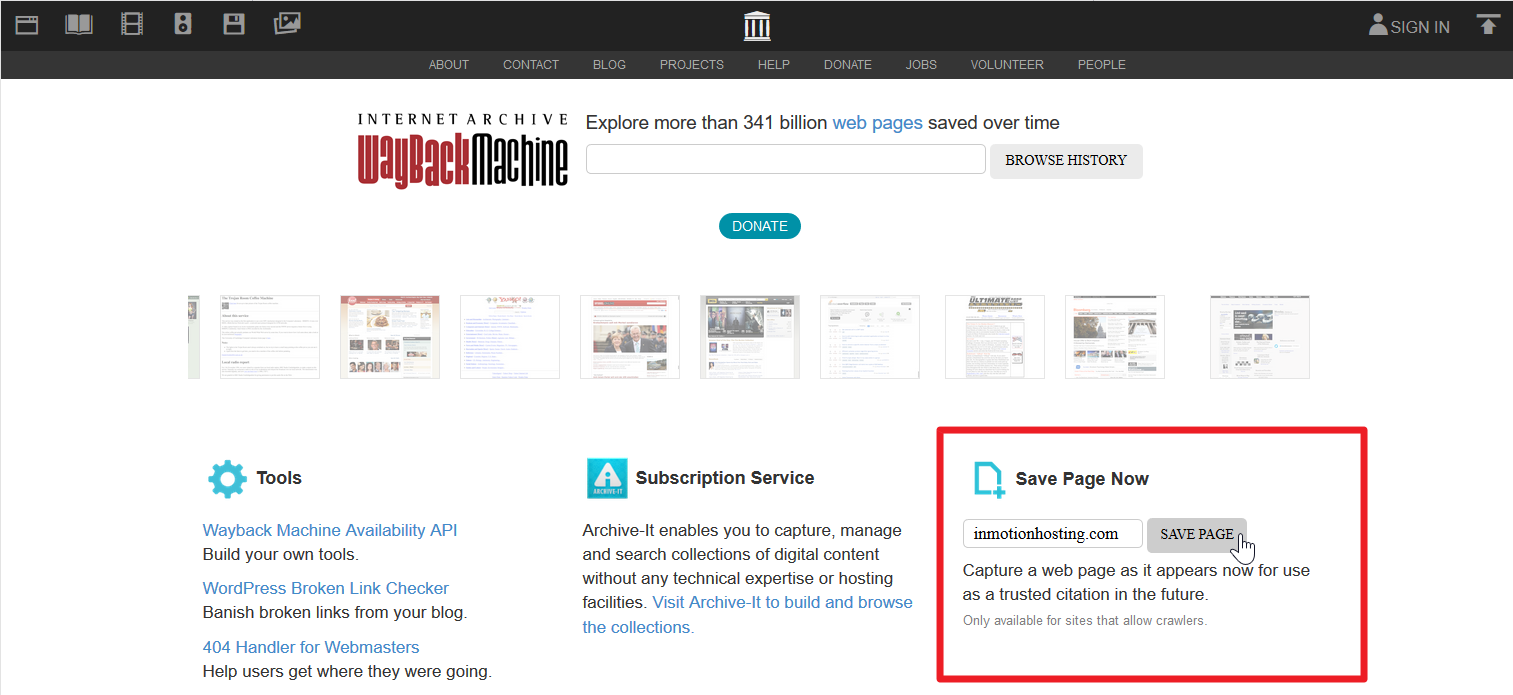Open the Web section icon in top bar
The width and height of the screenshot is (1513, 695).
pyautogui.click(x=27, y=25)
